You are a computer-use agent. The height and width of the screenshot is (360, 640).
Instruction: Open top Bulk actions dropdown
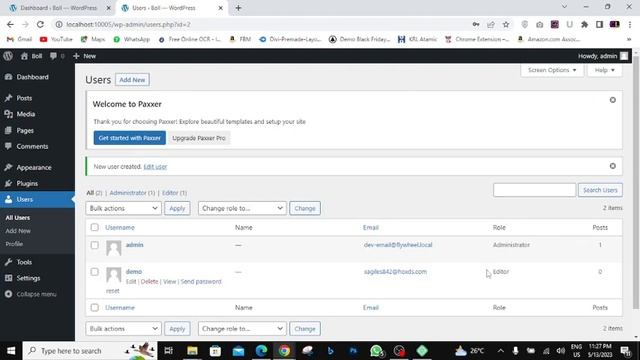point(123,208)
